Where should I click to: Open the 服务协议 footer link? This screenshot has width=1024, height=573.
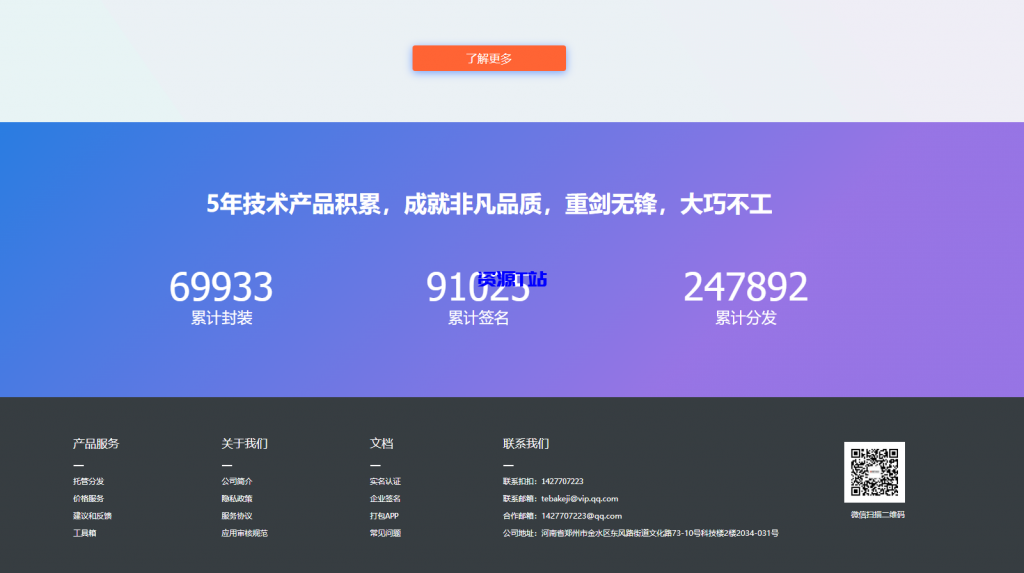pos(237,516)
